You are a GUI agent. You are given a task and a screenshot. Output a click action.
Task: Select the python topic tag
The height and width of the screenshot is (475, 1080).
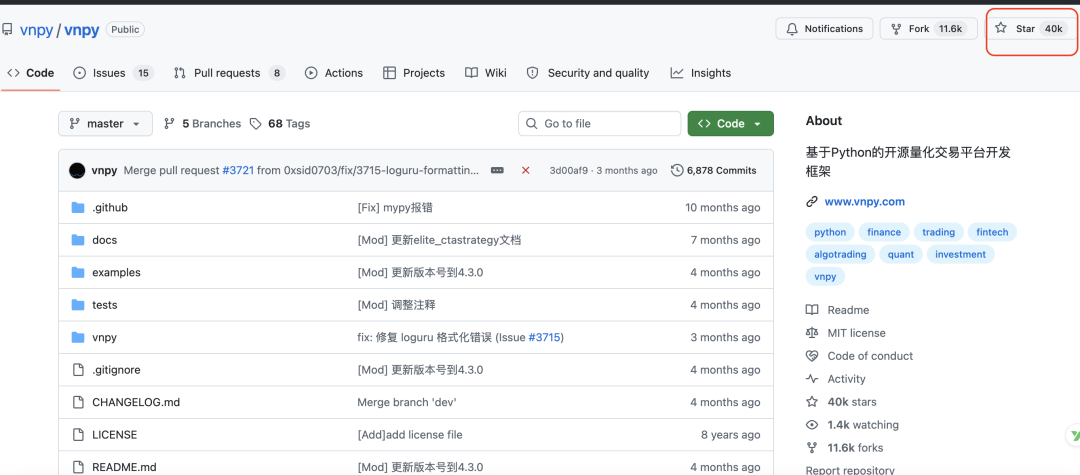point(830,233)
